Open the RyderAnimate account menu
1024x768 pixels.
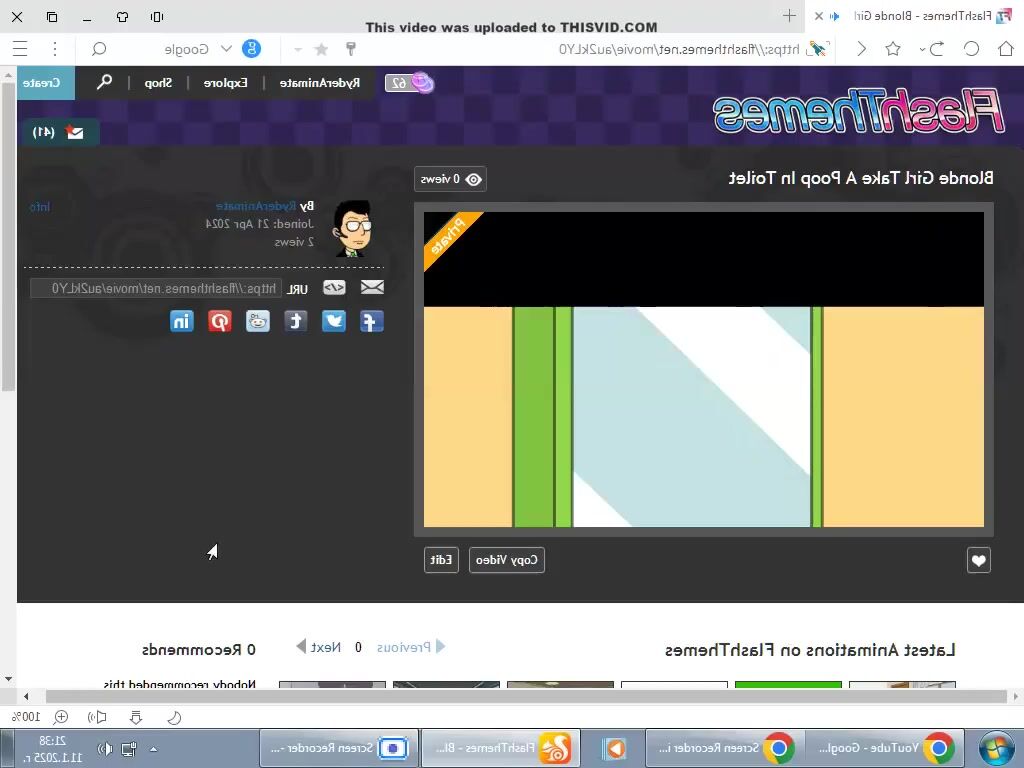(x=320, y=83)
